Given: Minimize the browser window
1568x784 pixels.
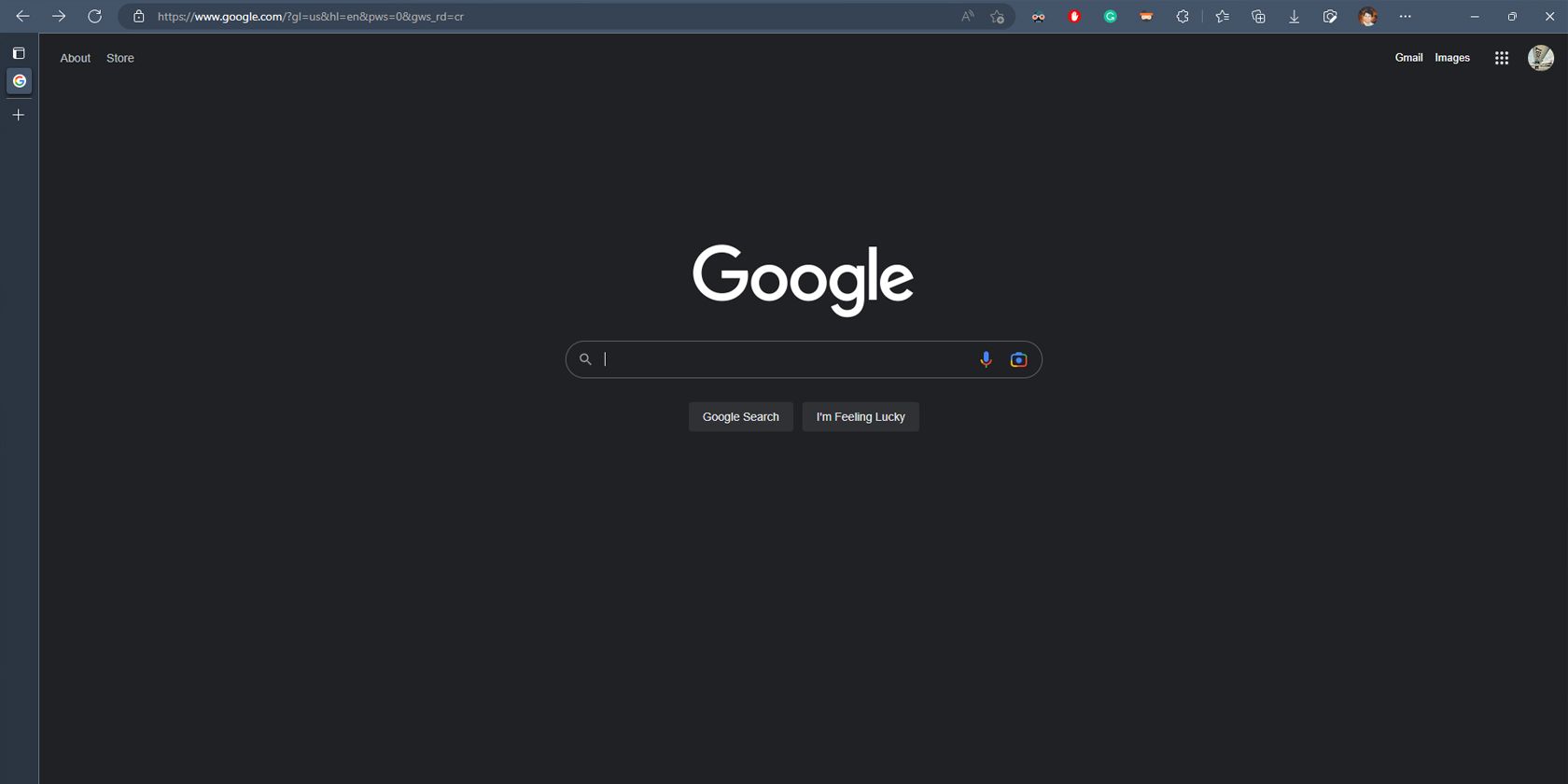Looking at the screenshot, I should pyautogui.click(x=1475, y=16).
